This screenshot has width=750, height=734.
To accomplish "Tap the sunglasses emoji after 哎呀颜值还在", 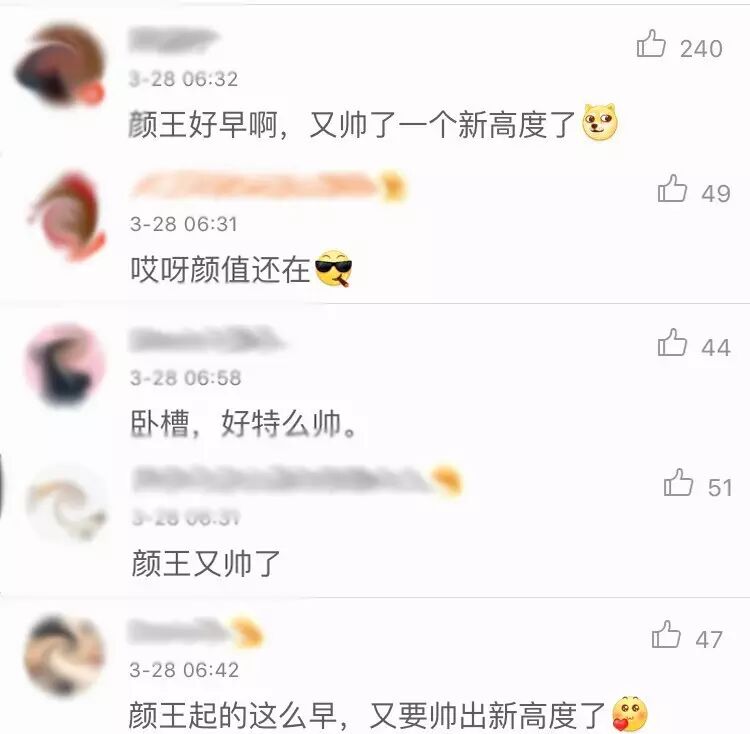I will tap(333, 268).
